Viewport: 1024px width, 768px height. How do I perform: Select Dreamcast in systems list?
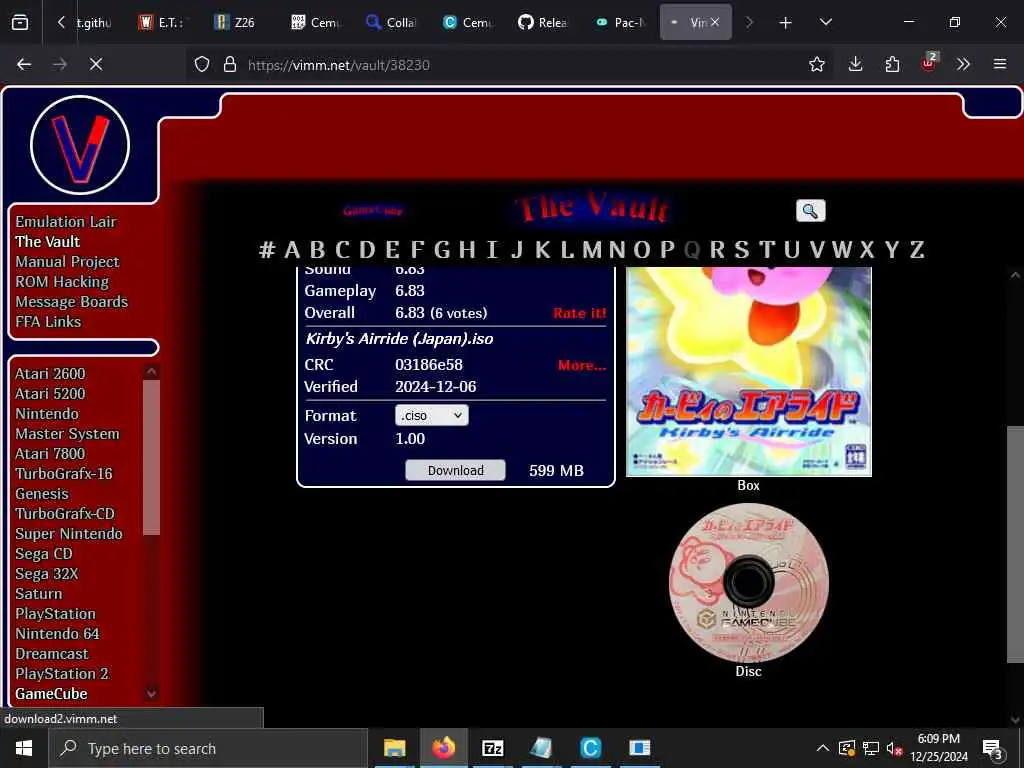click(52, 654)
